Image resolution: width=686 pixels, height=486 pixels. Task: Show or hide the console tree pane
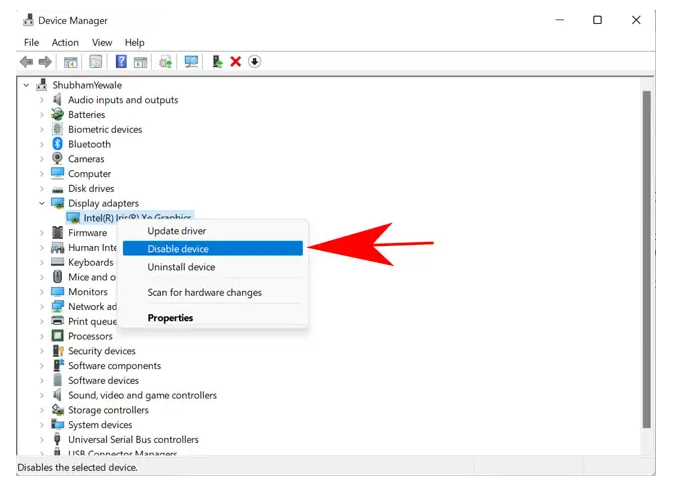70,62
